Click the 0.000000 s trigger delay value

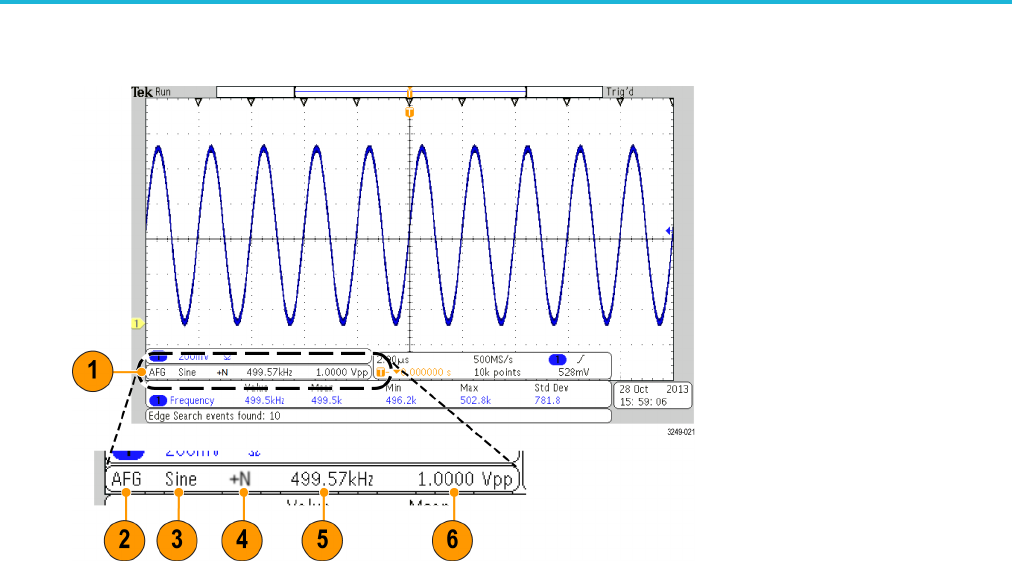426,373
